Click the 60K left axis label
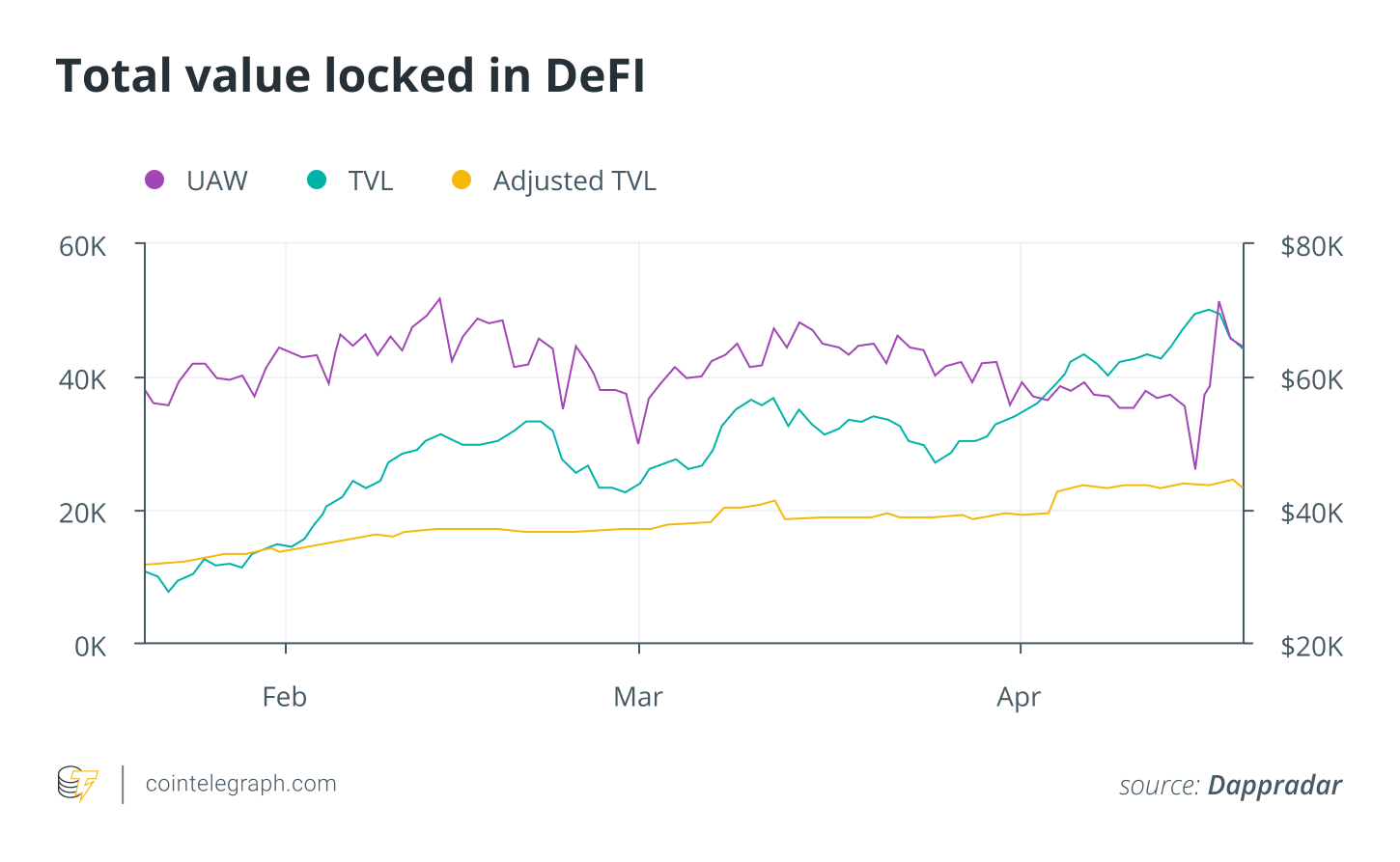Screen dimensions: 1400x862 coord(83,246)
